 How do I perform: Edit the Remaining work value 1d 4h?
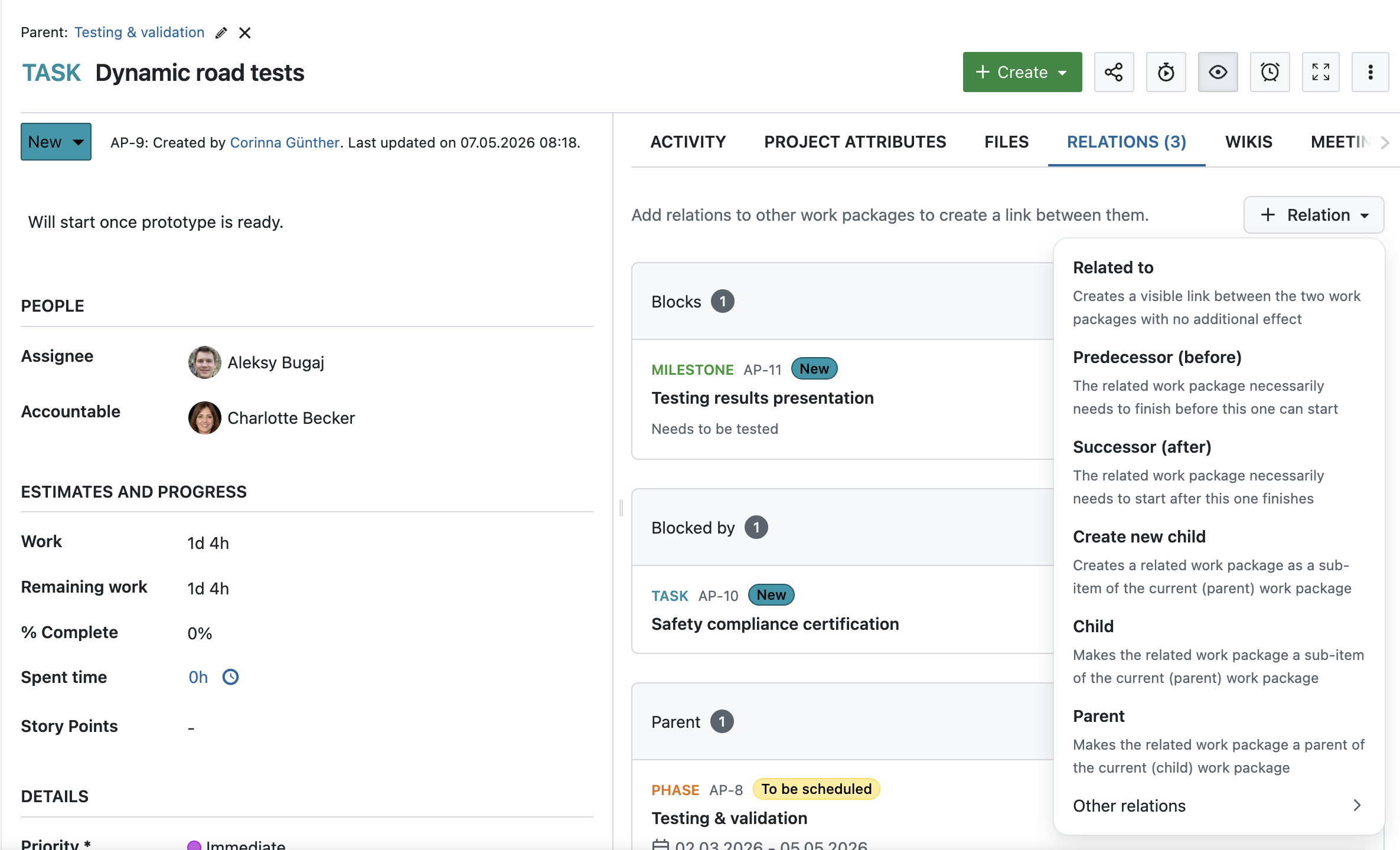(208, 589)
